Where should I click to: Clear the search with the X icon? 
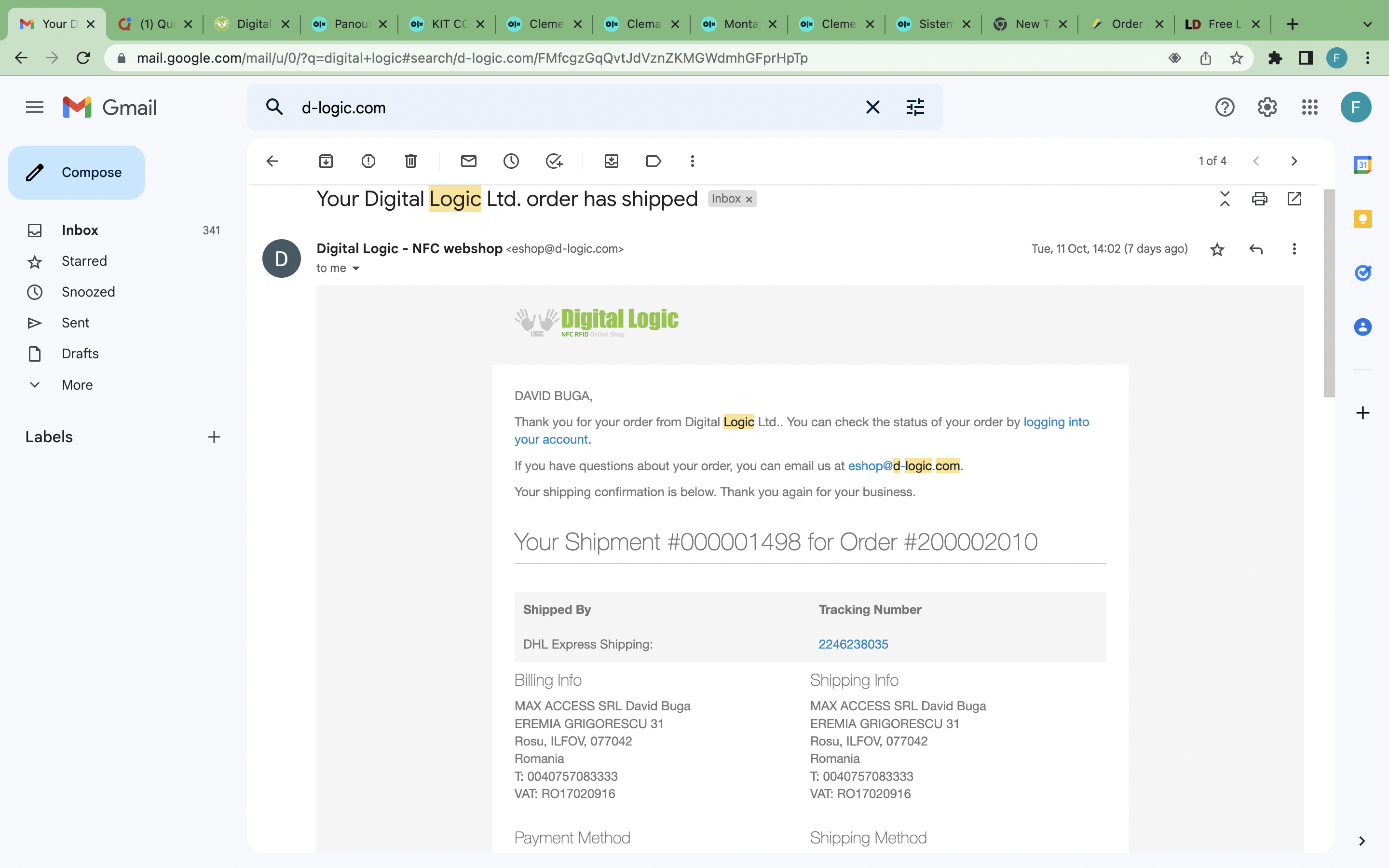(x=872, y=108)
